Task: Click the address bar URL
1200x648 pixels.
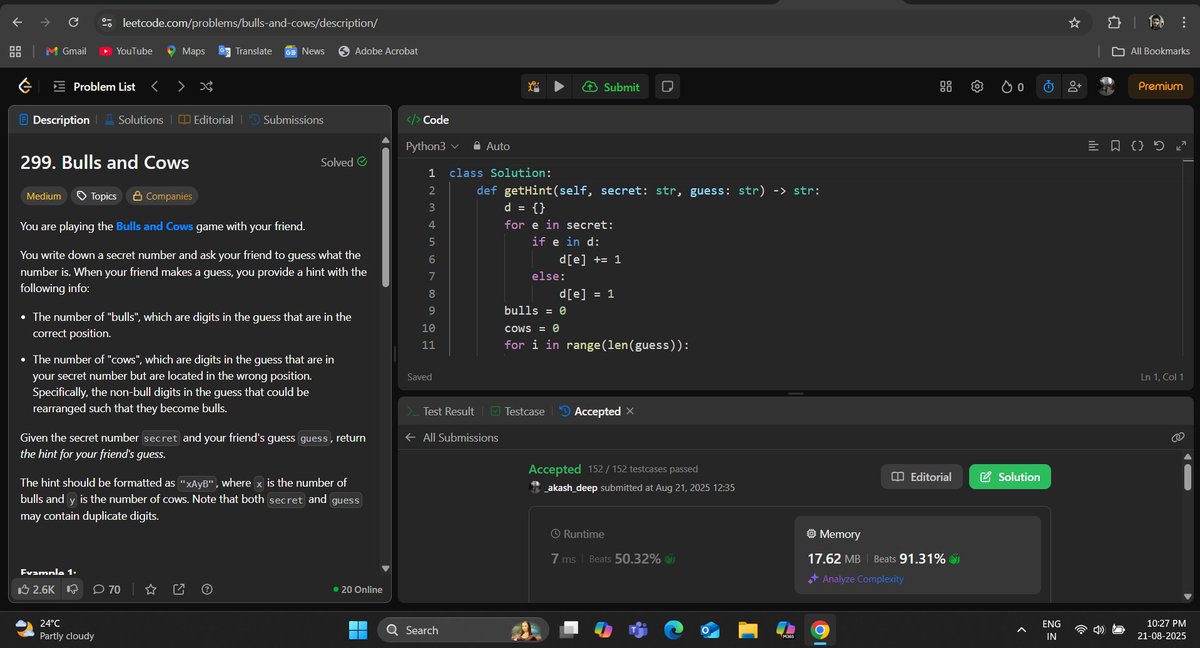Action: [250, 22]
